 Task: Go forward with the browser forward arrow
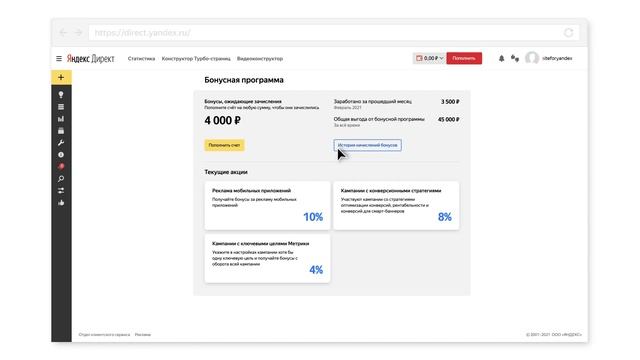point(78,33)
